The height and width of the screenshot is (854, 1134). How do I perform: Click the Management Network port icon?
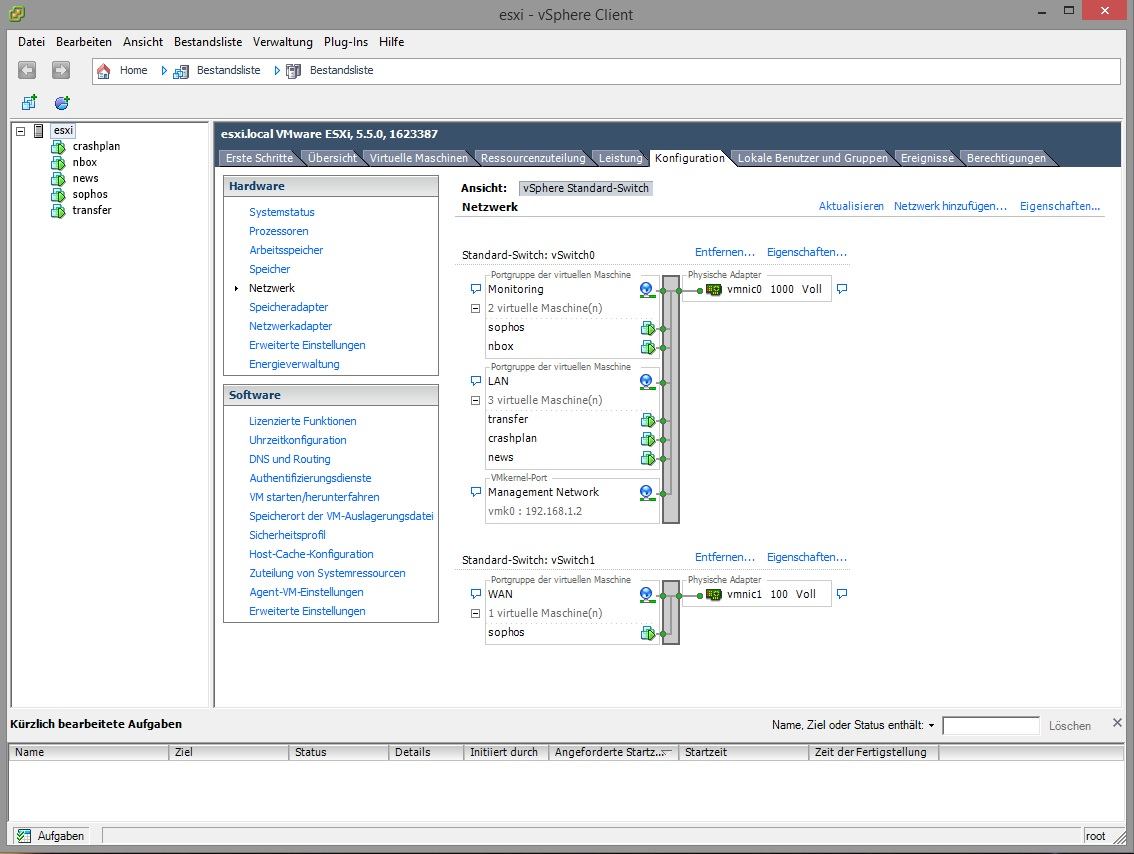pos(647,492)
